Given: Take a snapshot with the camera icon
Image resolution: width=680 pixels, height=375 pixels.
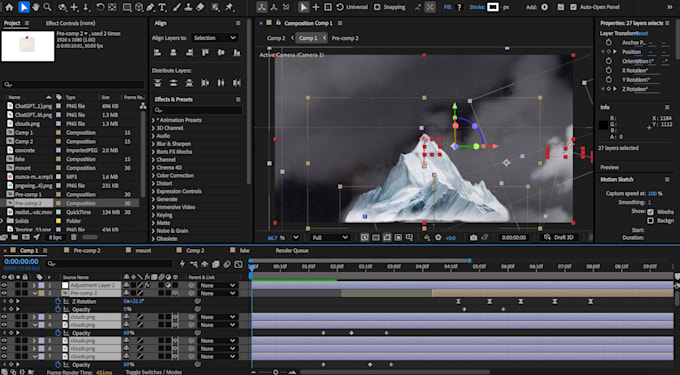Looking at the screenshot, I should tap(473, 238).
